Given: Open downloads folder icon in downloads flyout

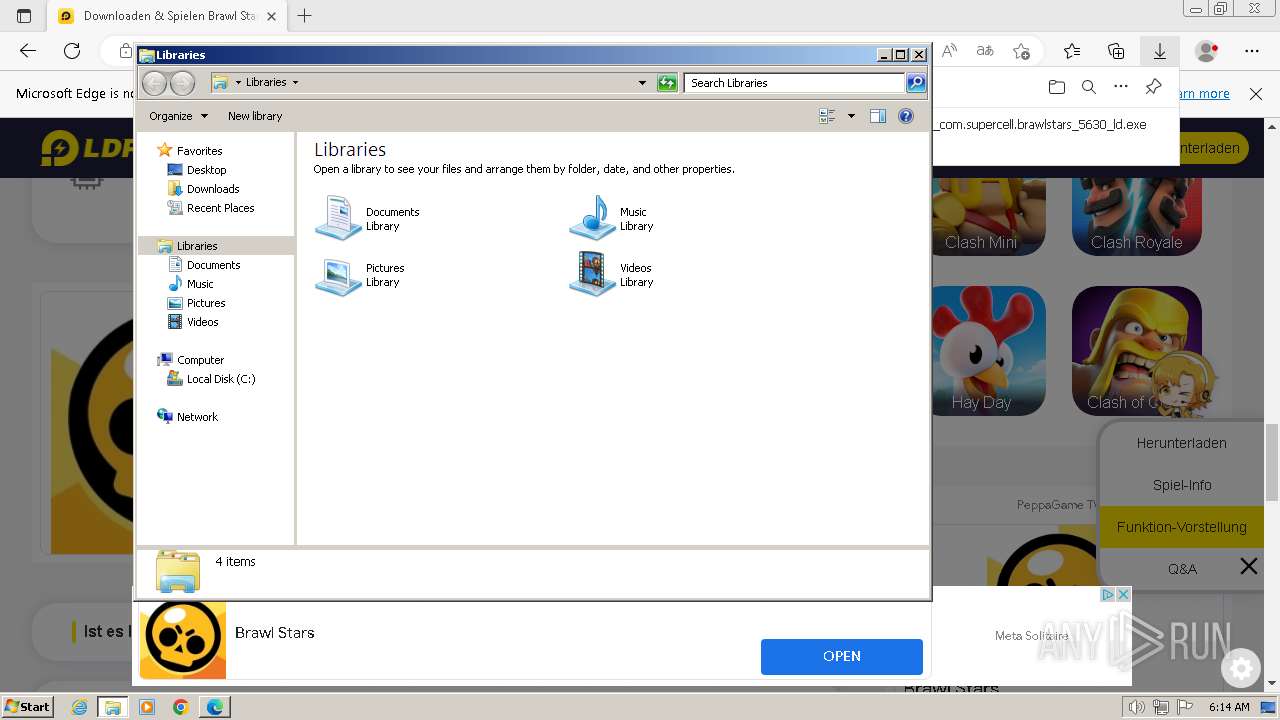Looking at the screenshot, I should pyautogui.click(x=1057, y=87).
